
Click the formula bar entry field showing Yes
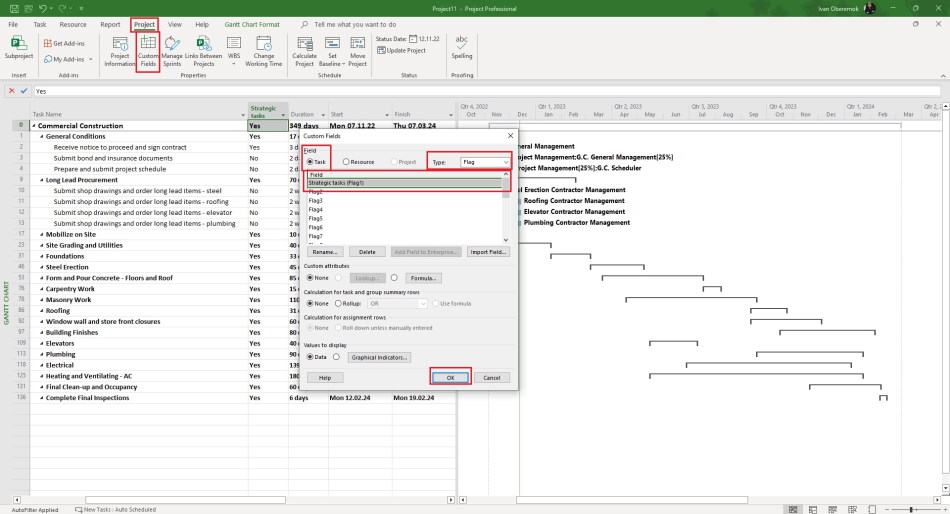tap(487, 91)
